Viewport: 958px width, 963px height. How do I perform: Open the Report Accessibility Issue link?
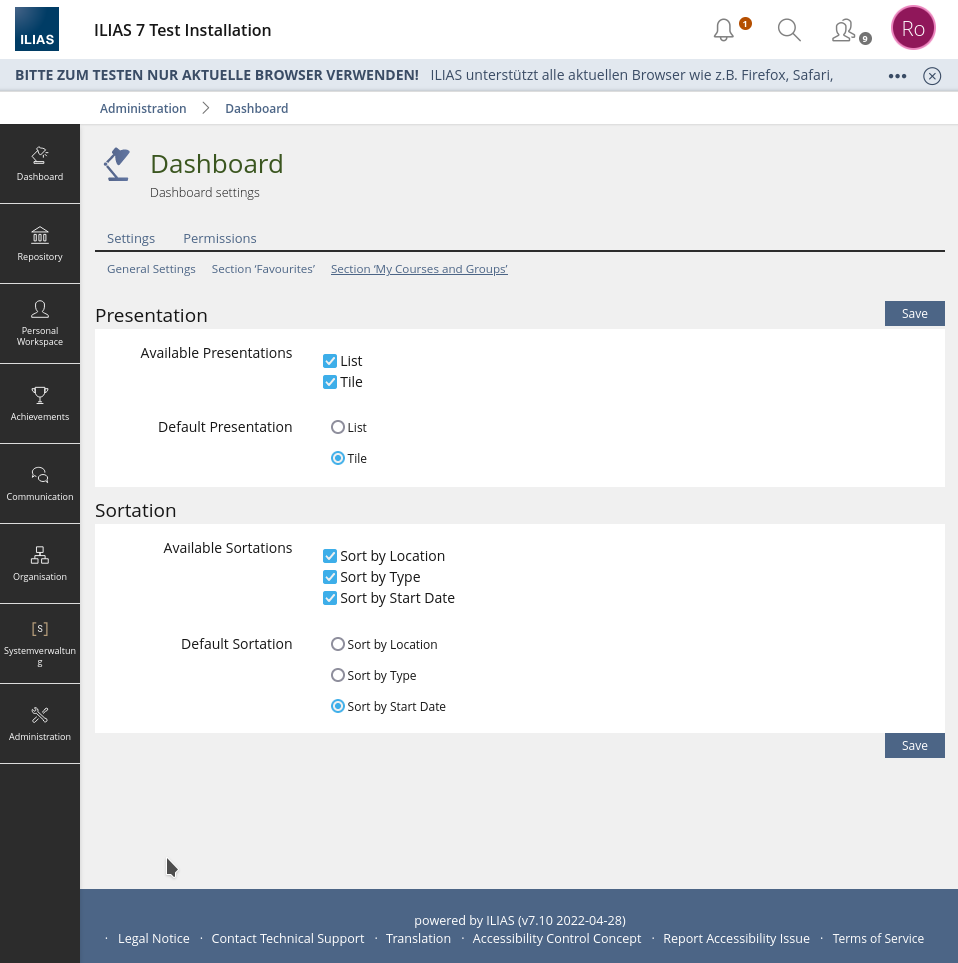(736, 938)
